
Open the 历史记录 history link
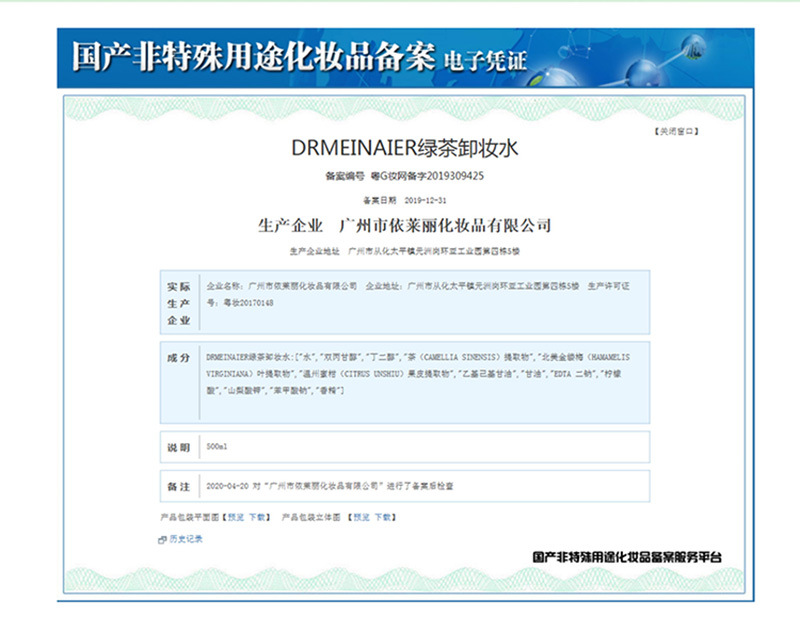coord(186,539)
